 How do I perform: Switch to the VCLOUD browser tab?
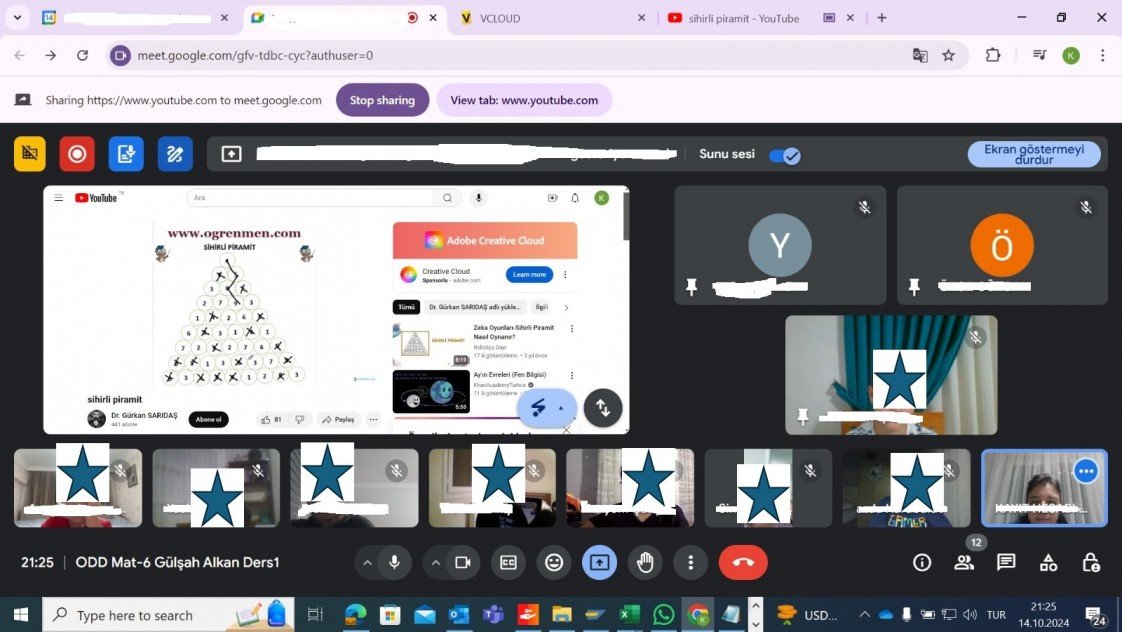coord(540,18)
